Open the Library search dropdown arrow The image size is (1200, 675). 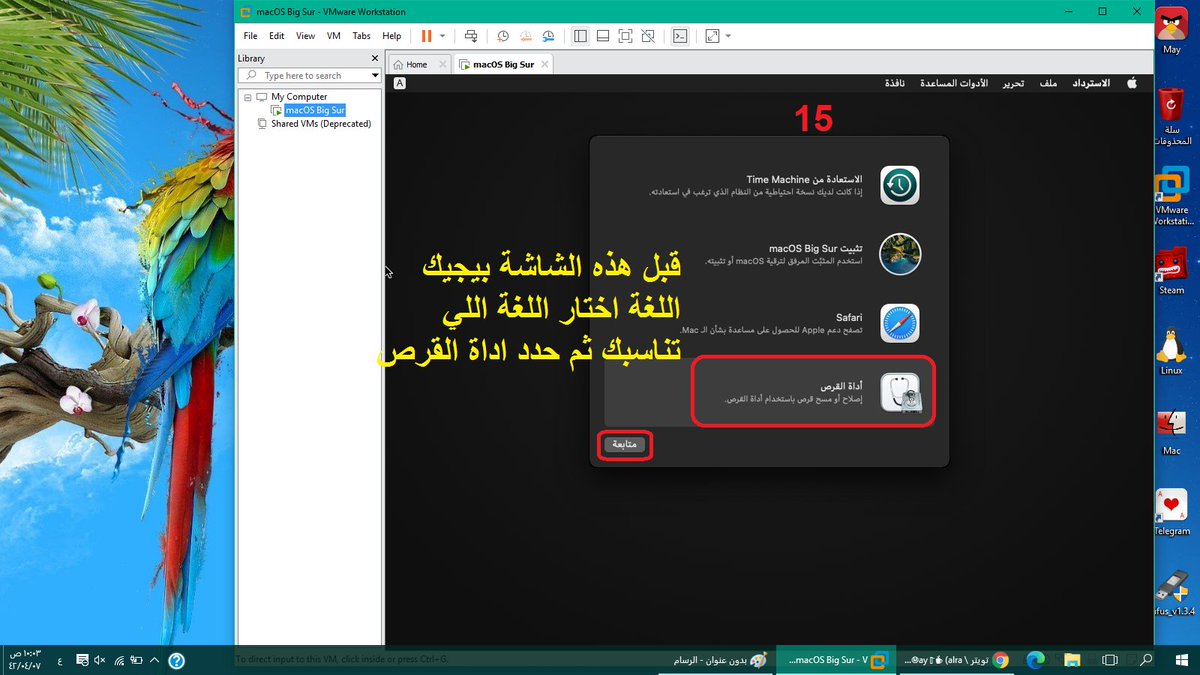(x=375, y=76)
